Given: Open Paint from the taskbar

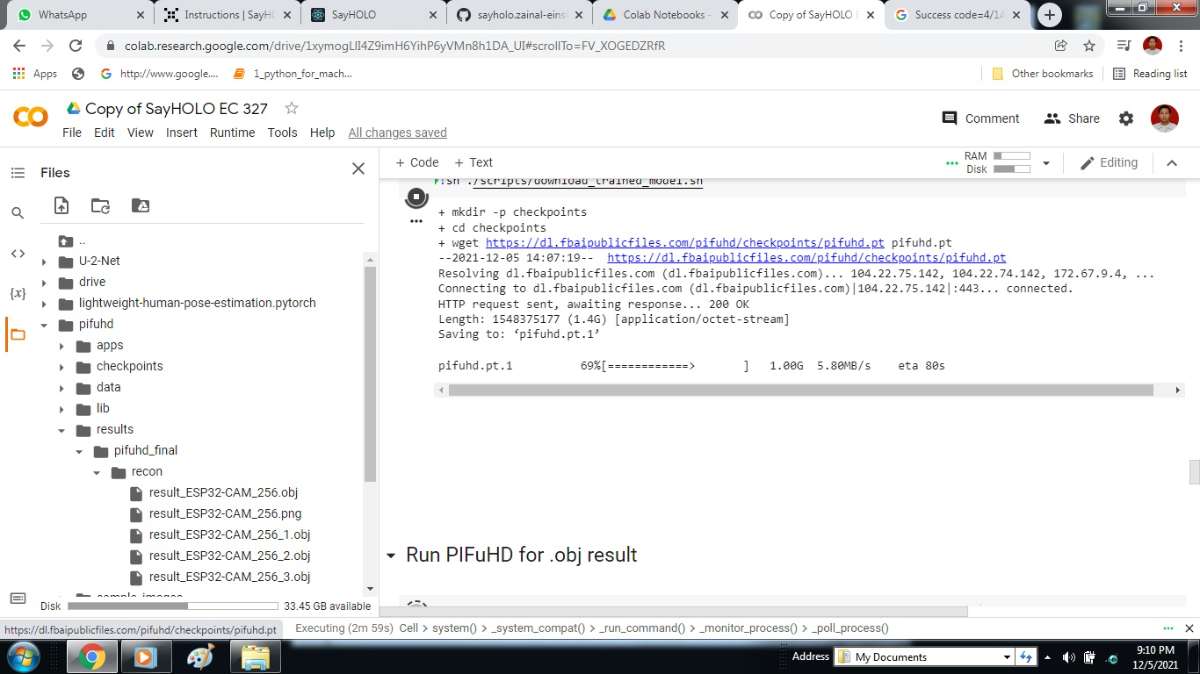Looking at the screenshot, I should pyautogui.click(x=201, y=657).
